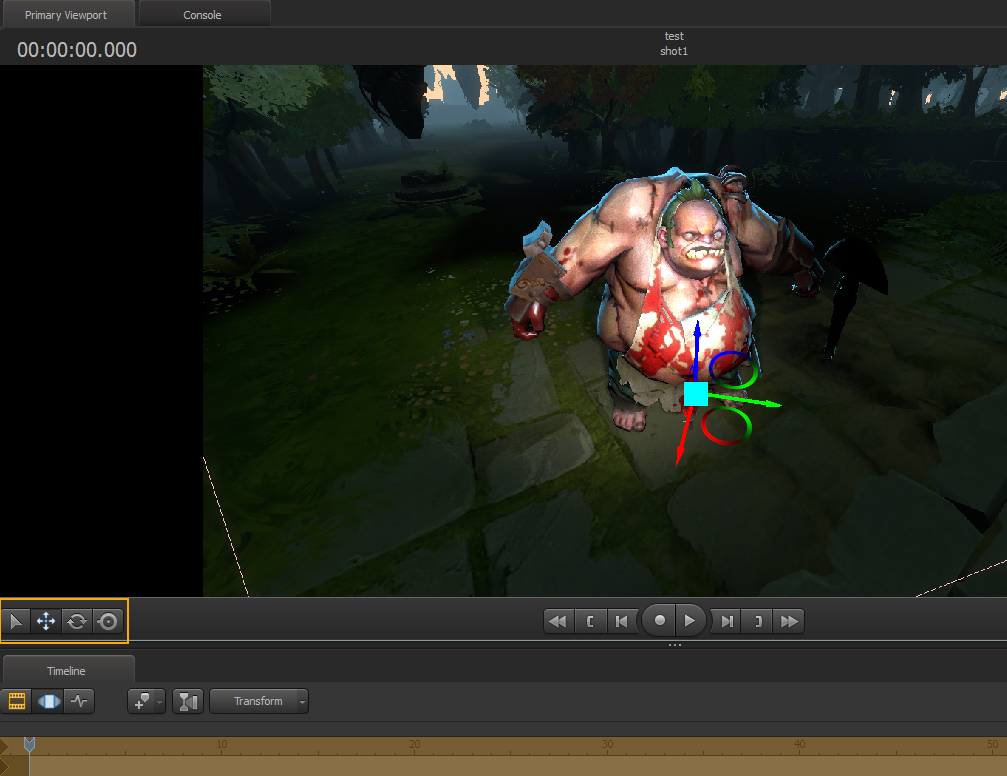Open the Transform dropdown
Screen dimensions: 1007x776
pyautogui.click(x=259, y=701)
